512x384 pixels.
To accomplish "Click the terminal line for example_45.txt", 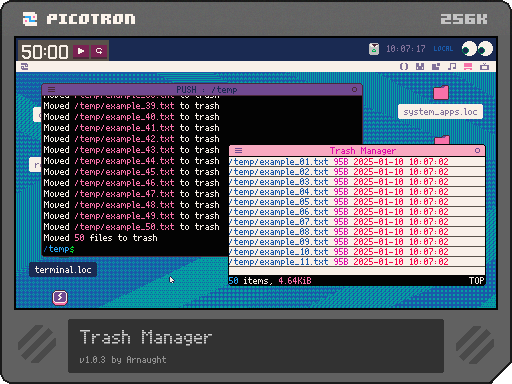I will tap(131, 172).
